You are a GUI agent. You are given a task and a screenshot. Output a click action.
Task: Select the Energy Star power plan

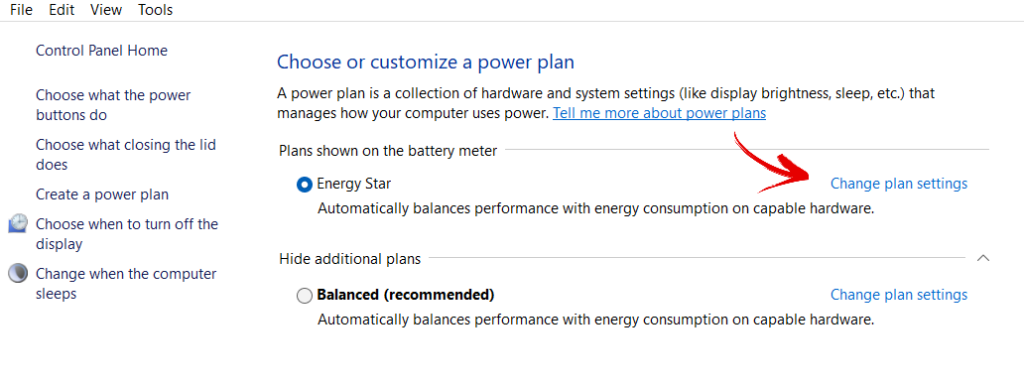[x=304, y=185]
